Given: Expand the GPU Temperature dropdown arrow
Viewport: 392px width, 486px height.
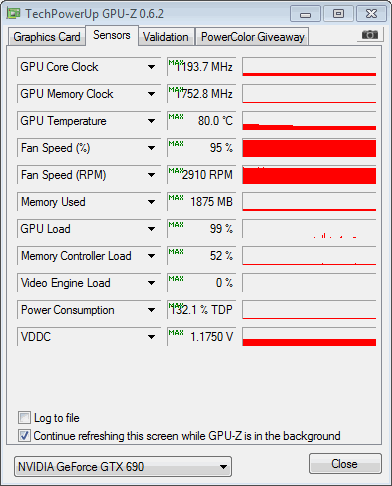Looking at the screenshot, I should click(151, 121).
